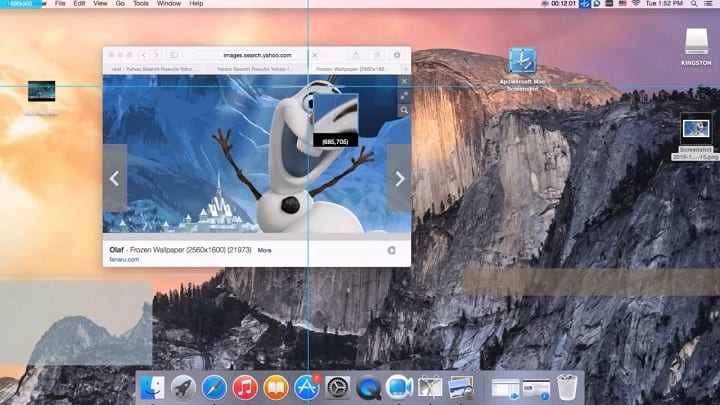This screenshot has width=720, height=405.
Task: Show the next image with right arrow
Action: (399, 178)
